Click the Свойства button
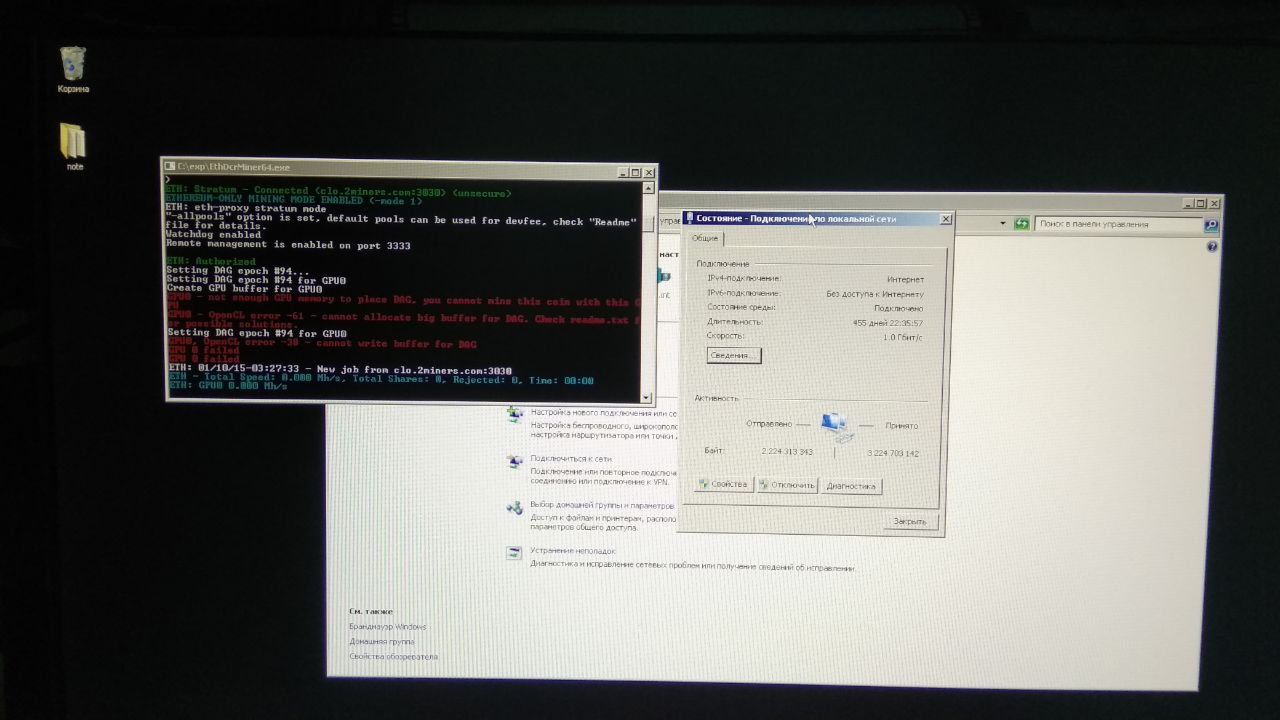Image resolution: width=1280 pixels, height=720 pixels. [723, 485]
